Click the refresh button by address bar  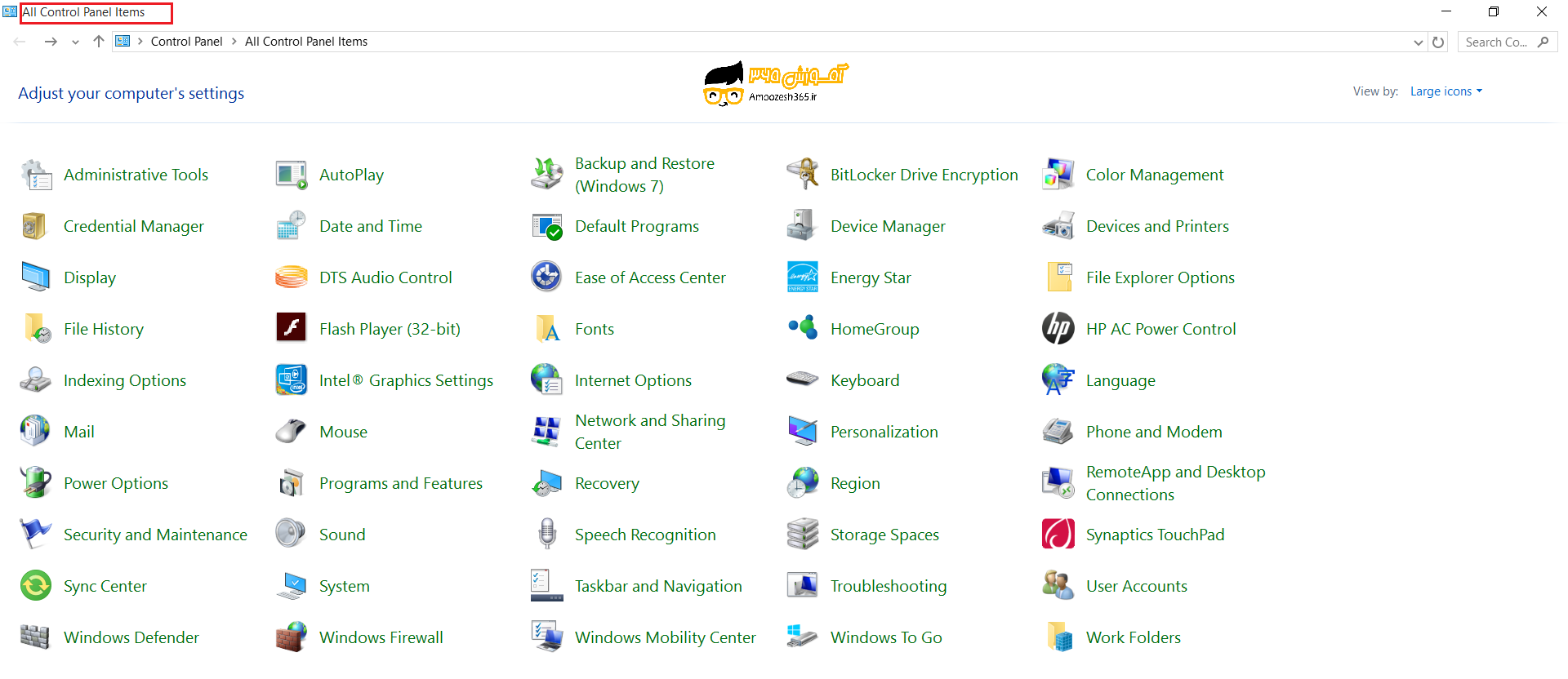point(1438,42)
